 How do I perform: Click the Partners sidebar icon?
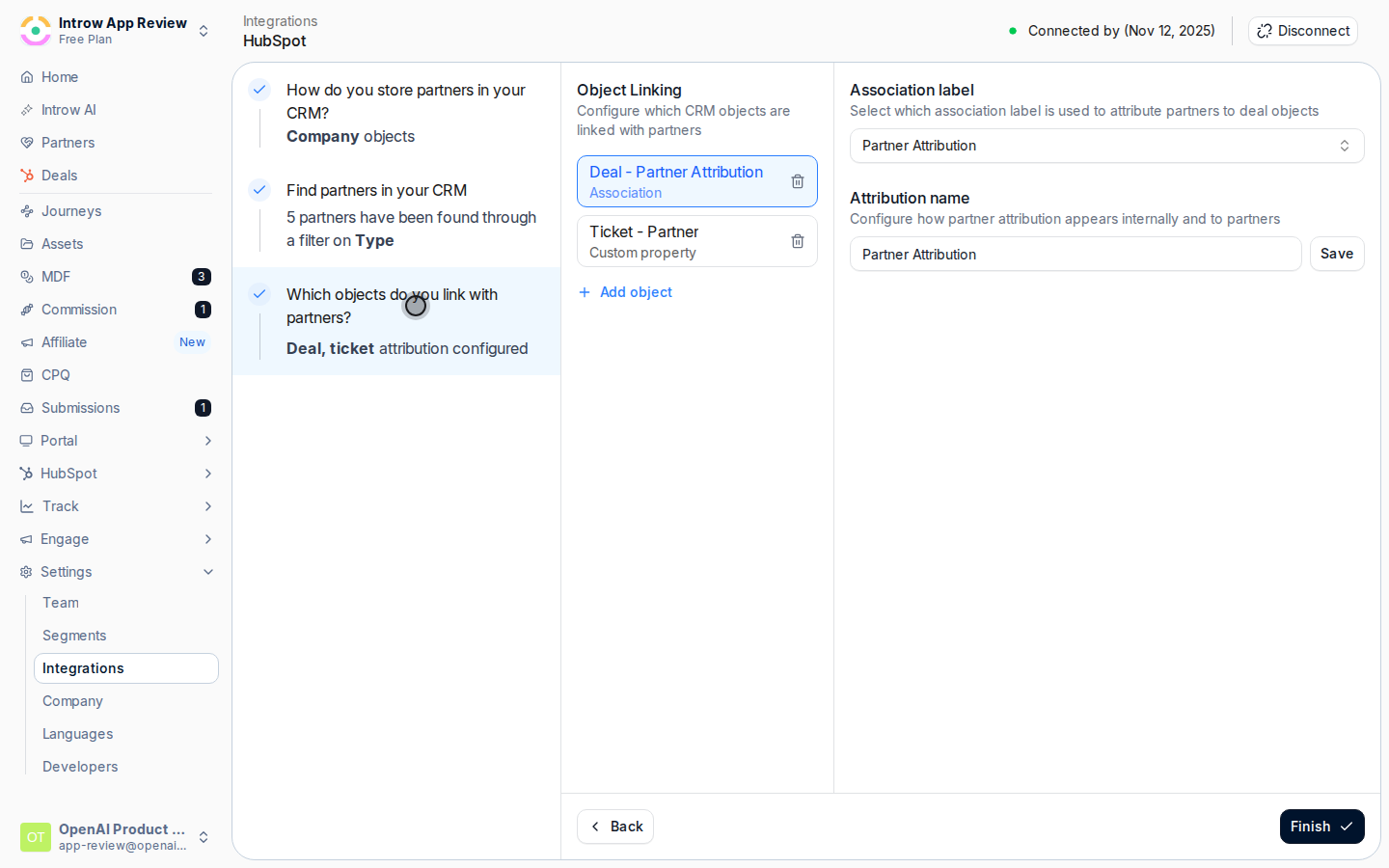coord(27,143)
